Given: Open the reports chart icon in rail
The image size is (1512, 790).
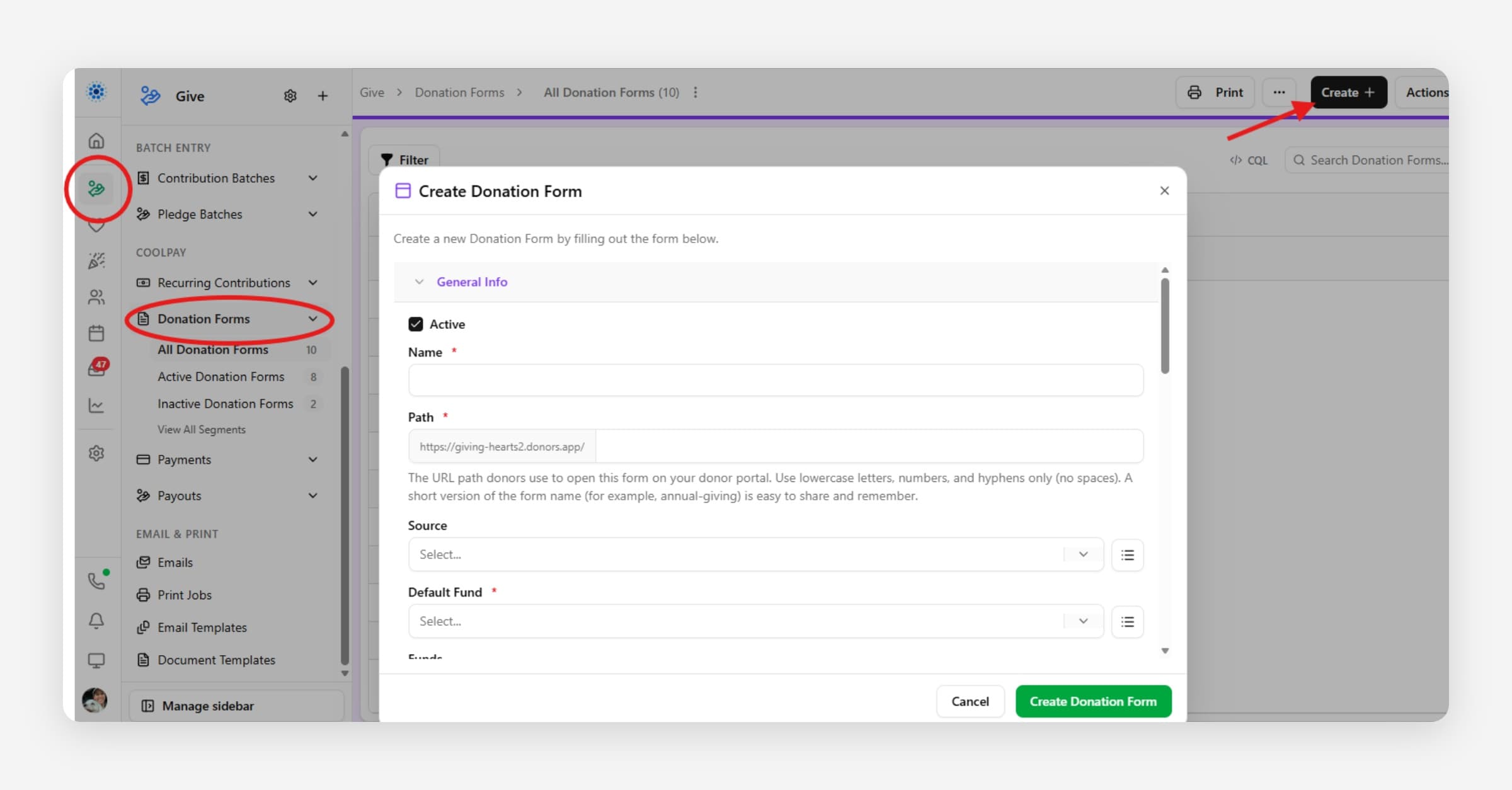Looking at the screenshot, I should point(96,405).
